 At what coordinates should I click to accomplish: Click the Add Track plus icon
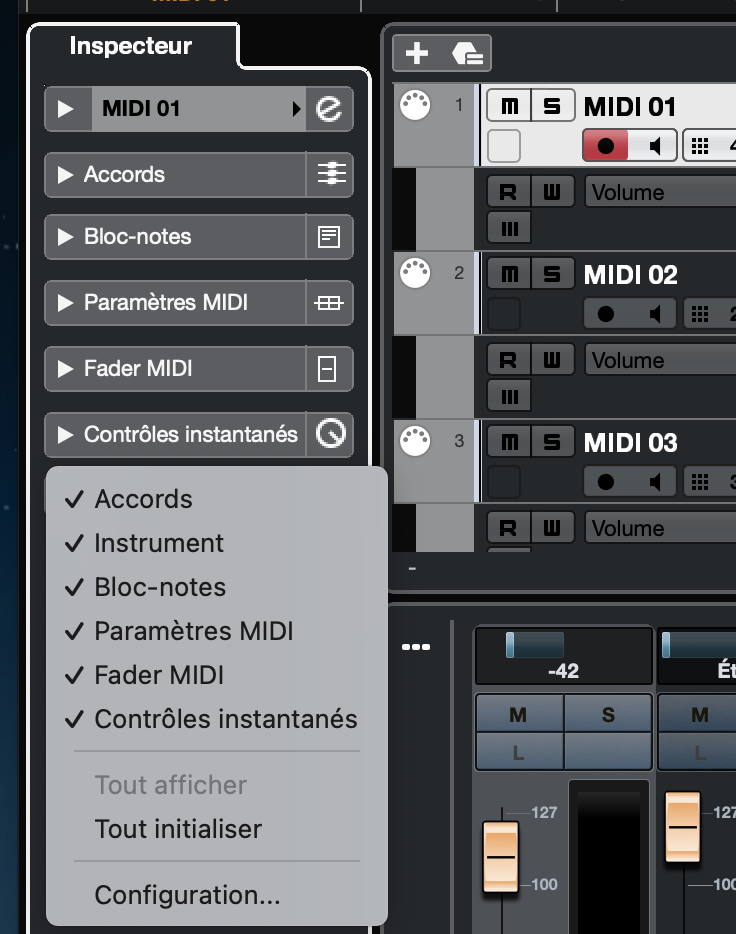pyautogui.click(x=417, y=53)
